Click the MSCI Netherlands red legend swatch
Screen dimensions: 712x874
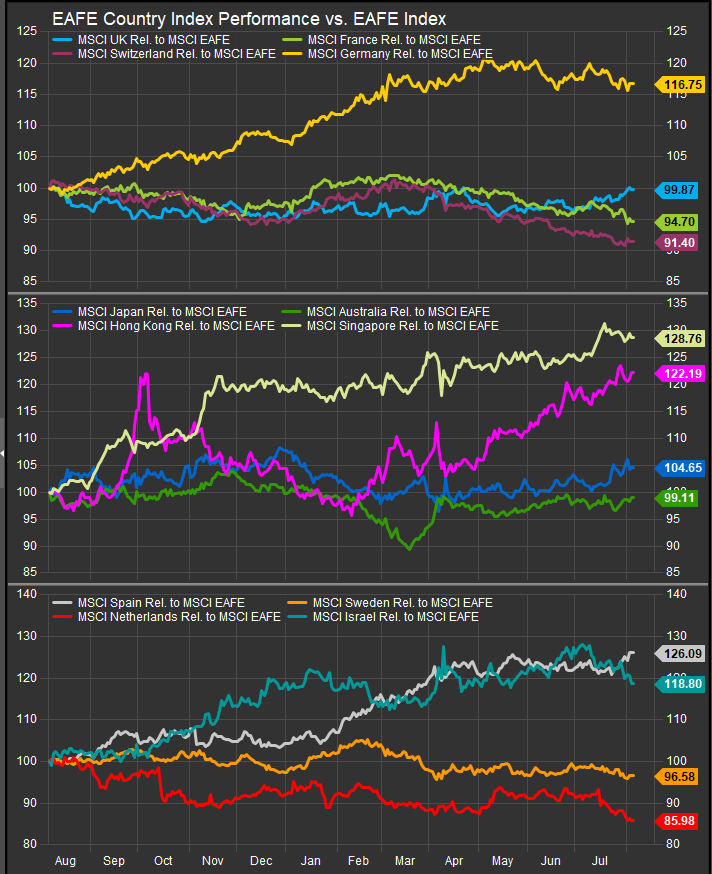(x=63, y=617)
